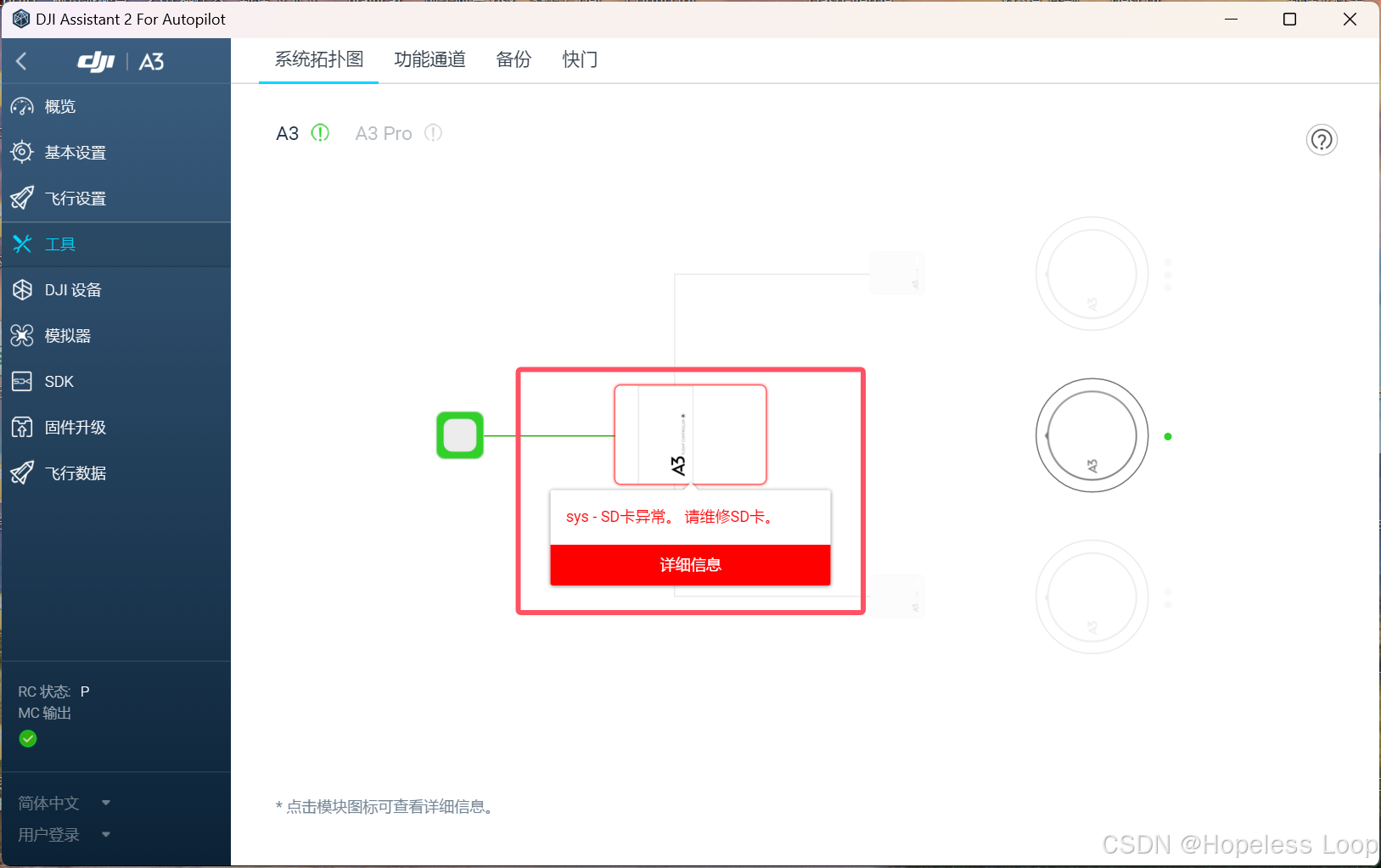This screenshot has width=1381, height=868.
Task: Click the faded bottom GPS compass module
Action: (1092, 597)
